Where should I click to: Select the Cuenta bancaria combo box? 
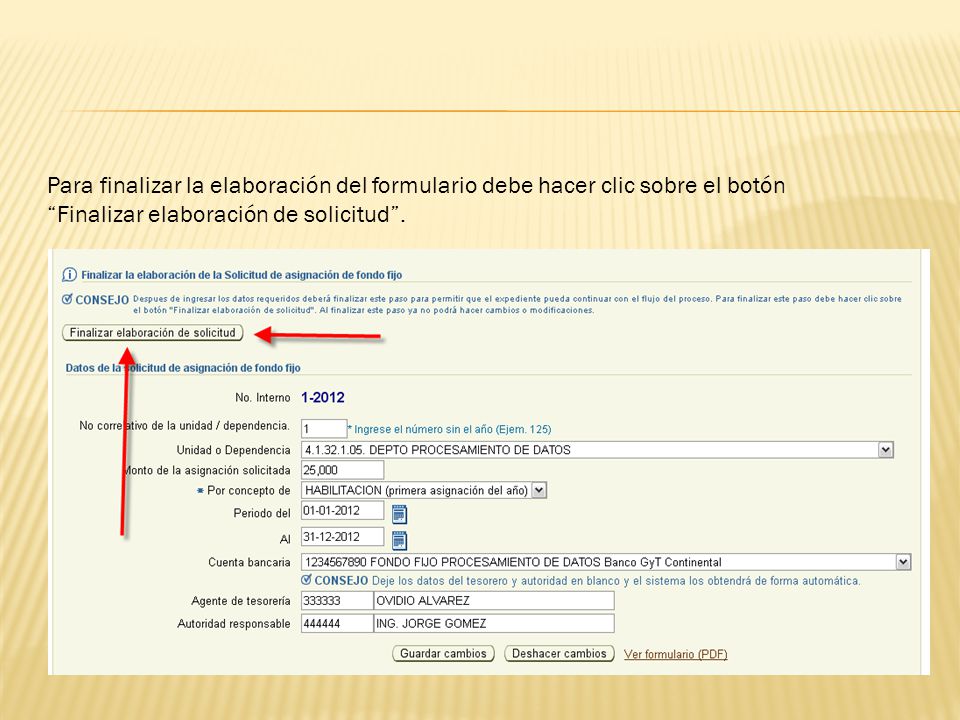[x=606, y=562]
